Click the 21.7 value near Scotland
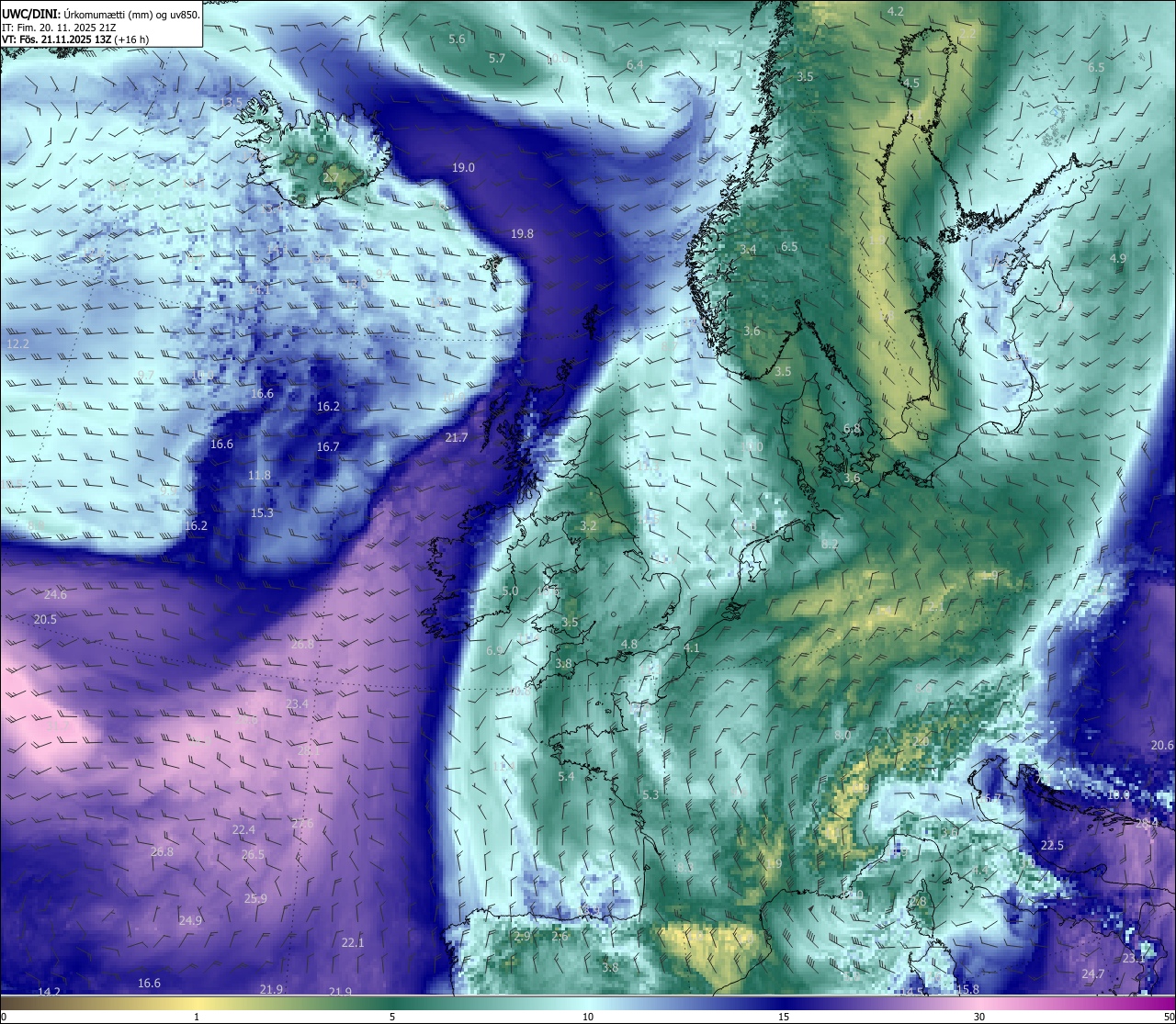The height and width of the screenshot is (1024, 1176). (x=457, y=438)
